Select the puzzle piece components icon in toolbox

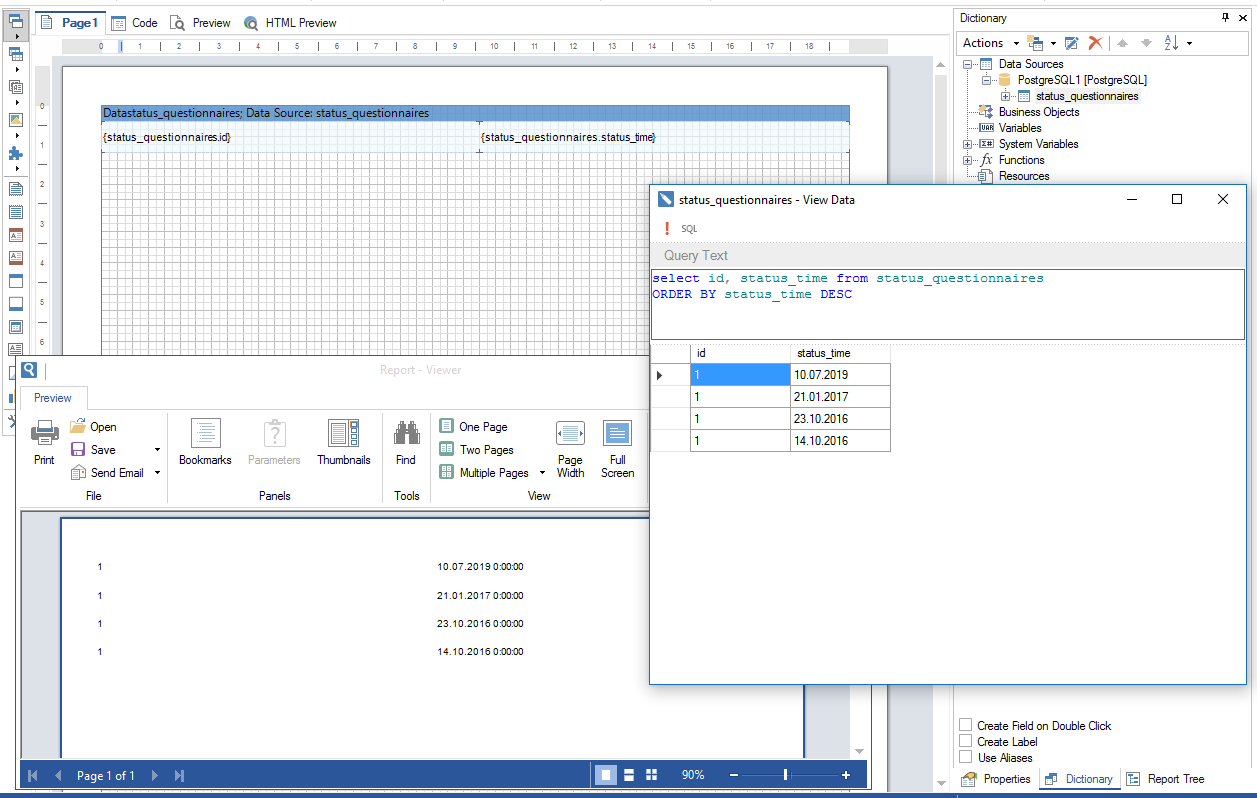(x=15, y=153)
